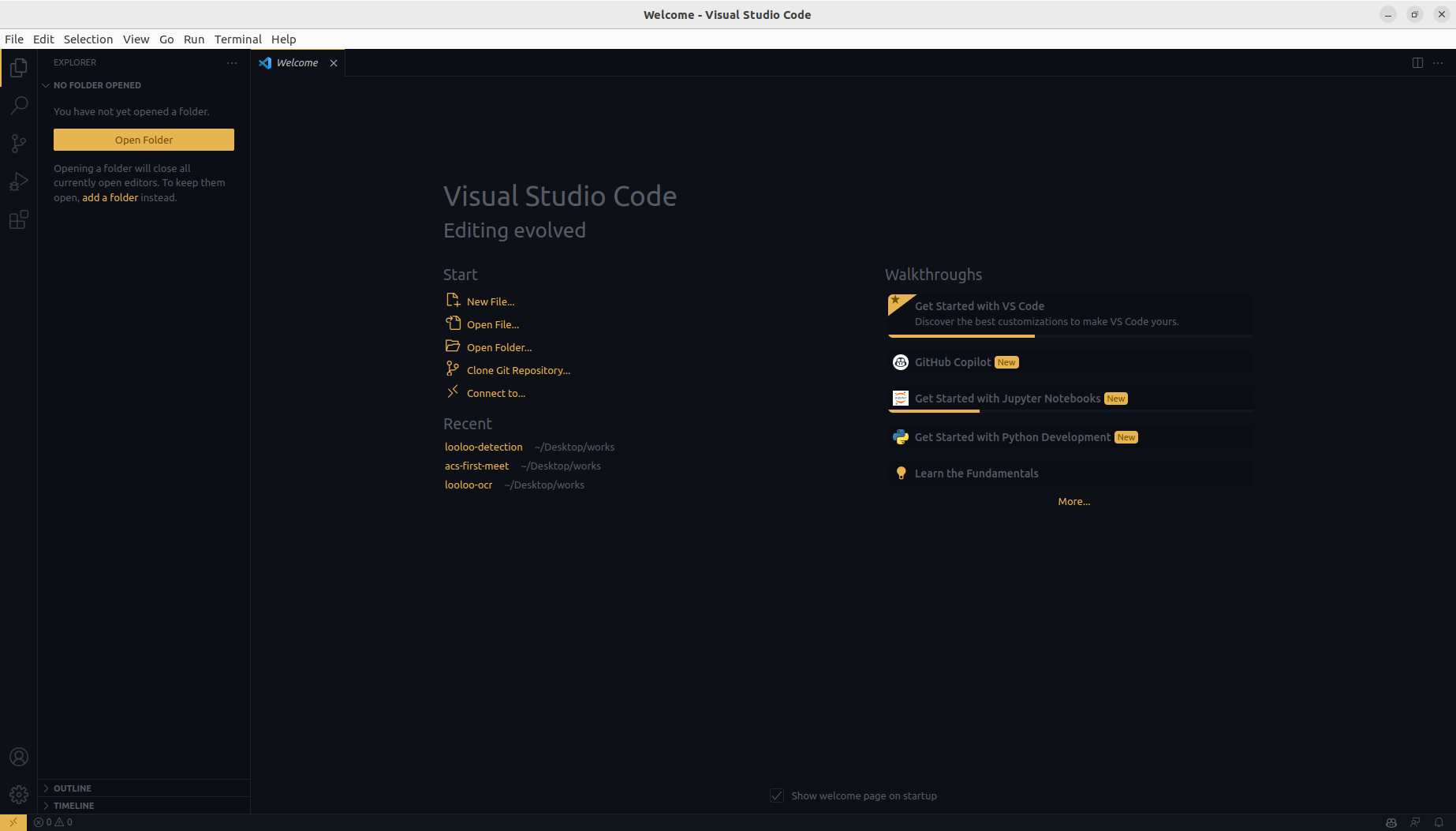Click the remote window indicator in status bar

pyautogui.click(x=13, y=822)
